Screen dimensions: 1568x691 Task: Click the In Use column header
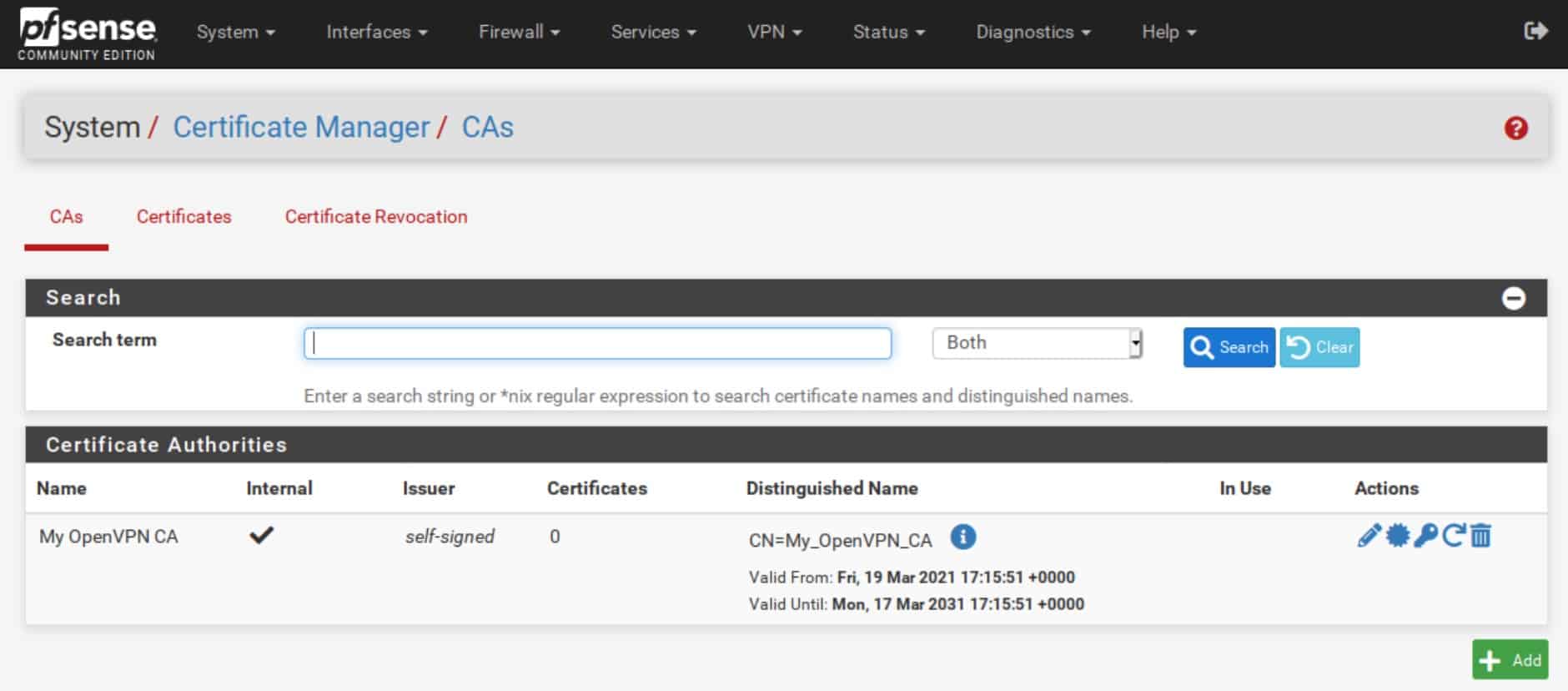click(x=1244, y=489)
